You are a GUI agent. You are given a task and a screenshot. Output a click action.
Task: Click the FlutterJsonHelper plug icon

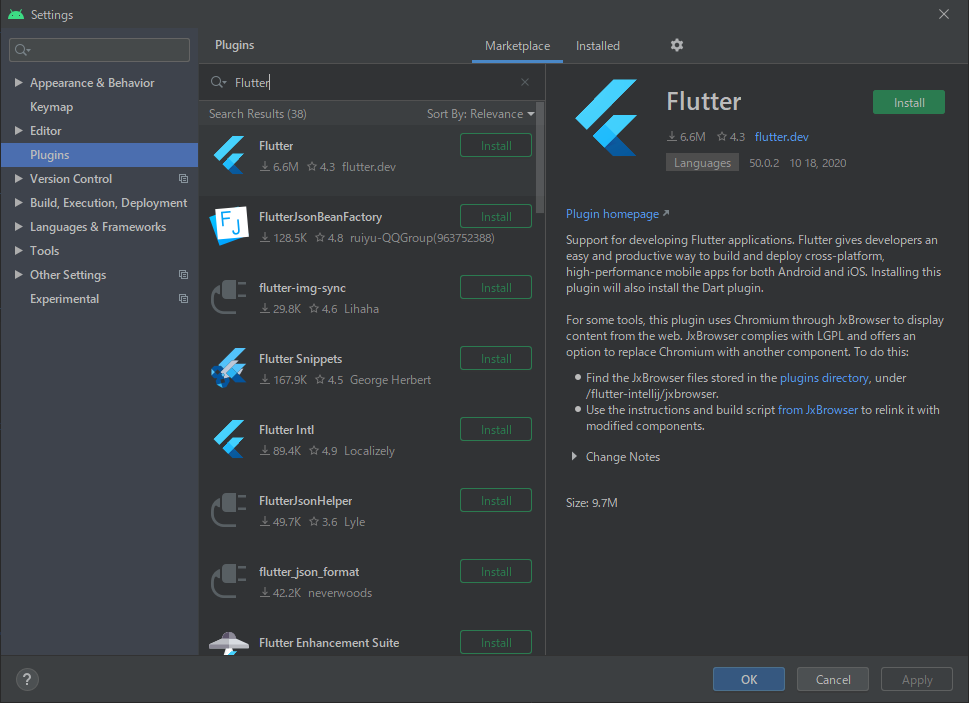(229, 510)
